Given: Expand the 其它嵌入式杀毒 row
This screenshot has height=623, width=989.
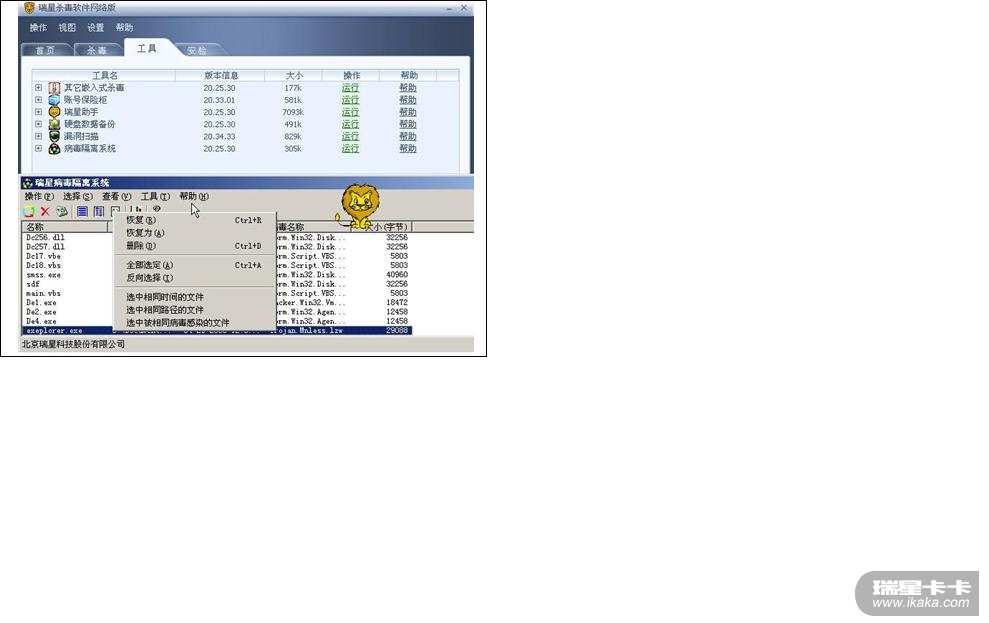Looking at the screenshot, I should (38, 88).
